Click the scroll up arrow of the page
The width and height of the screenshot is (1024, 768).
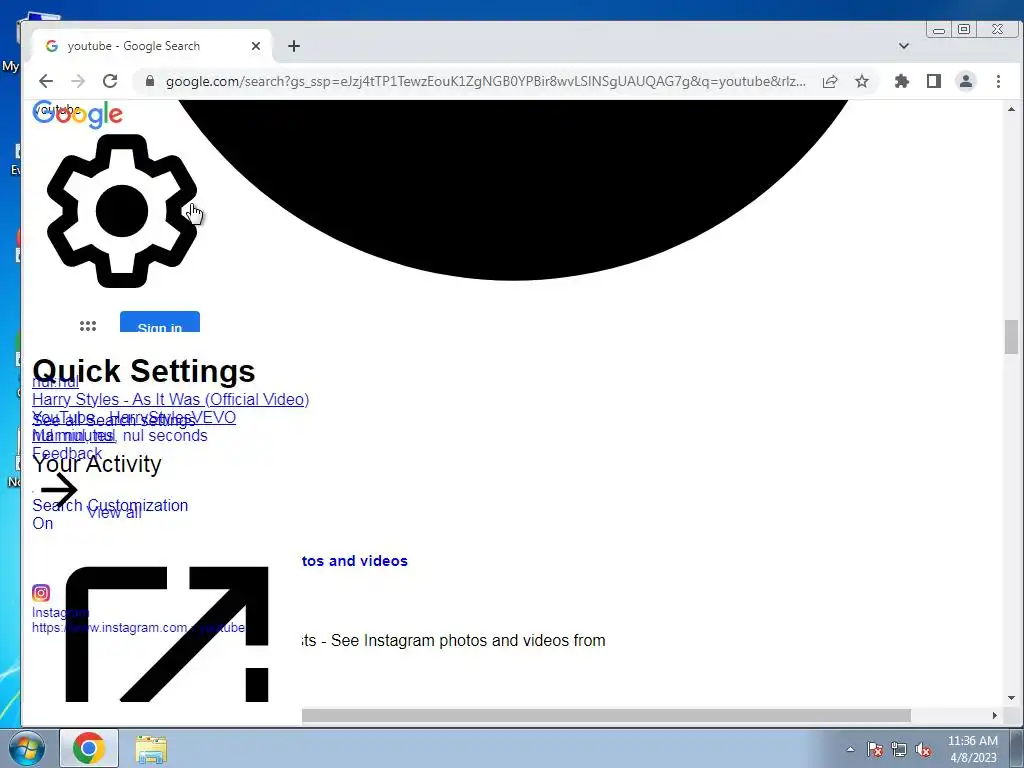pos(1011,109)
